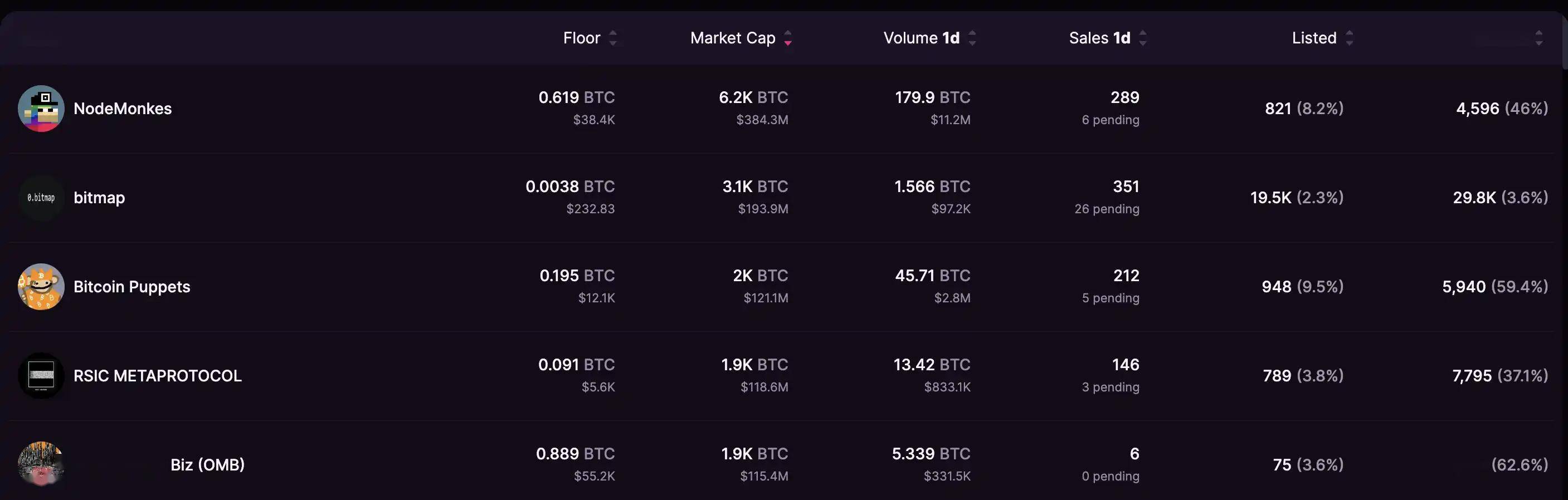
Task: Click NodeMonkes floor price 0.619 BTC
Action: pos(576,97)
